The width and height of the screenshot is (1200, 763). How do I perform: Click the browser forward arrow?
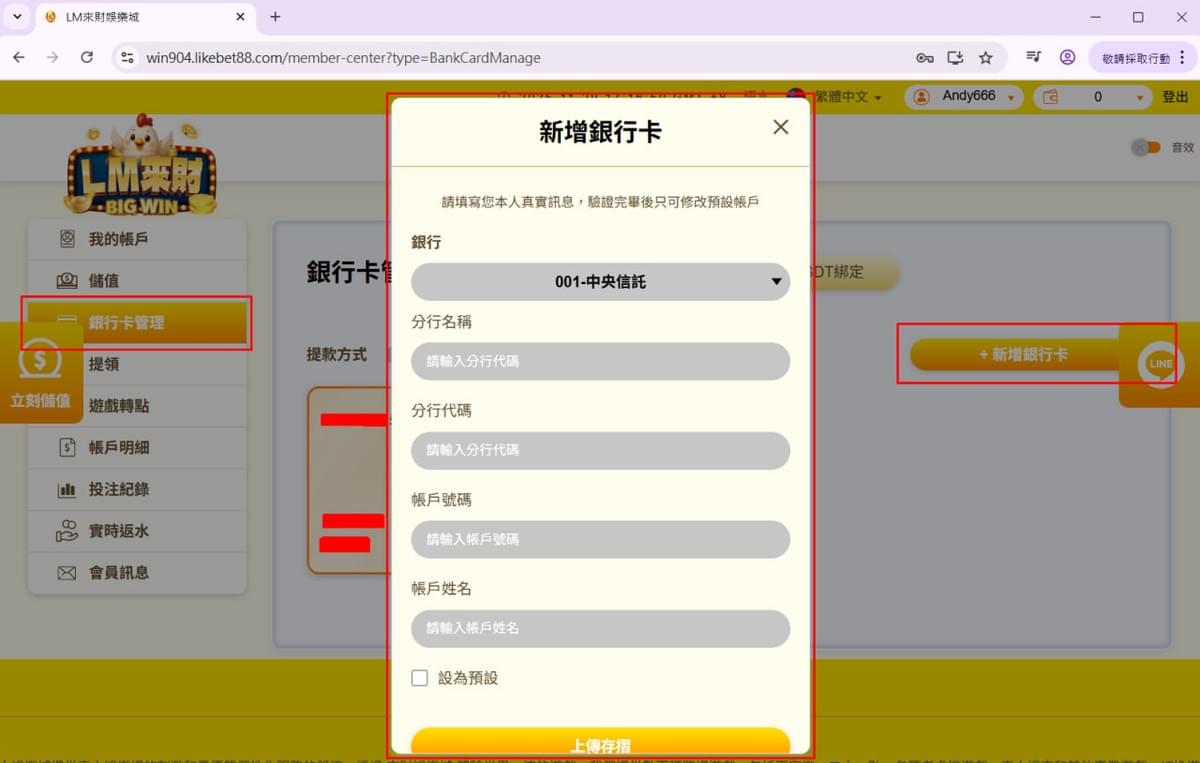coord(53,58)
